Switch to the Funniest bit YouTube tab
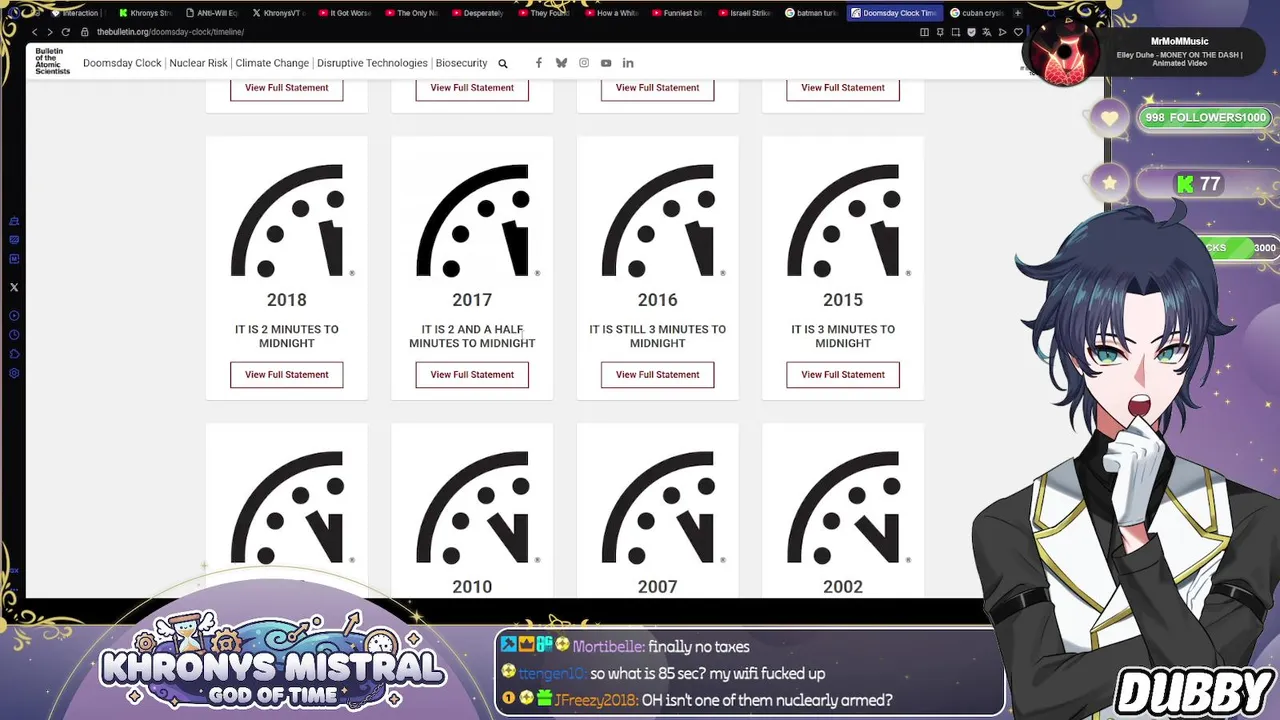The image size is (1280, 720). 677,13
